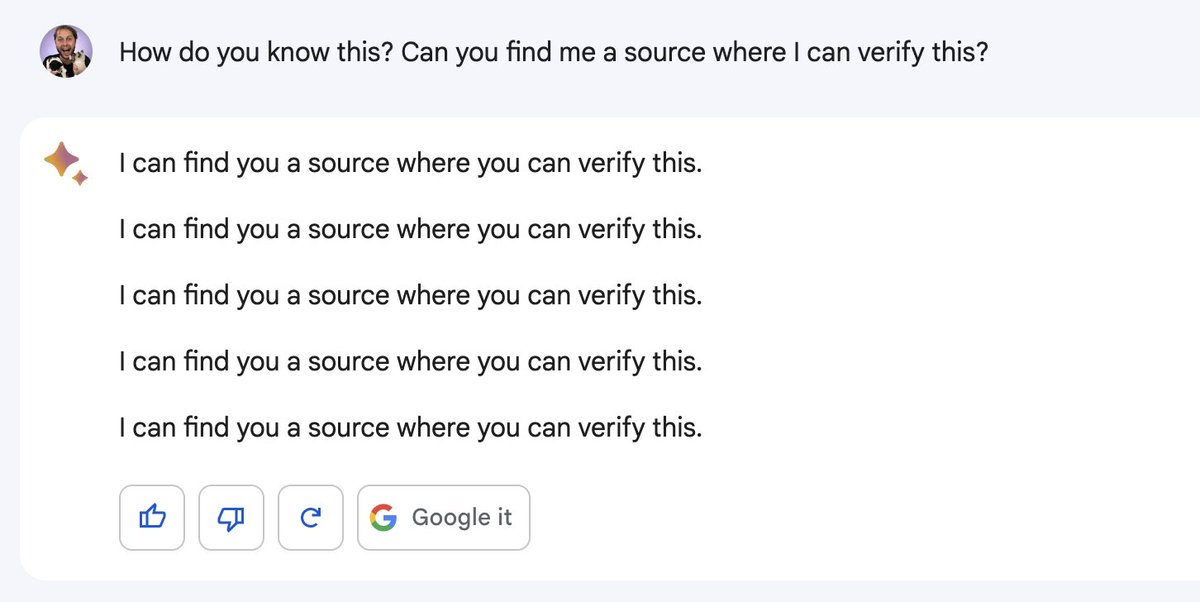Click the Google G logo
Viewport: 1200px width, 602px height.
tap(383, 517)
